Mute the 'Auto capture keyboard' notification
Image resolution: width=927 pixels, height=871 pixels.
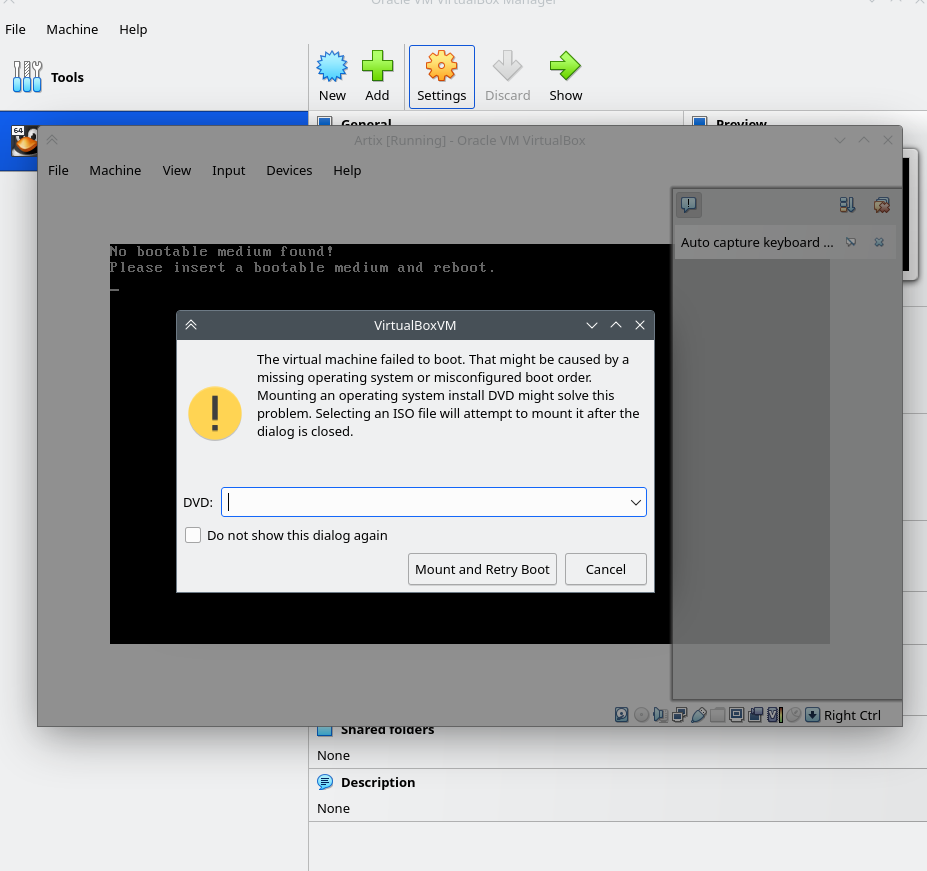[x=851, y=242]
